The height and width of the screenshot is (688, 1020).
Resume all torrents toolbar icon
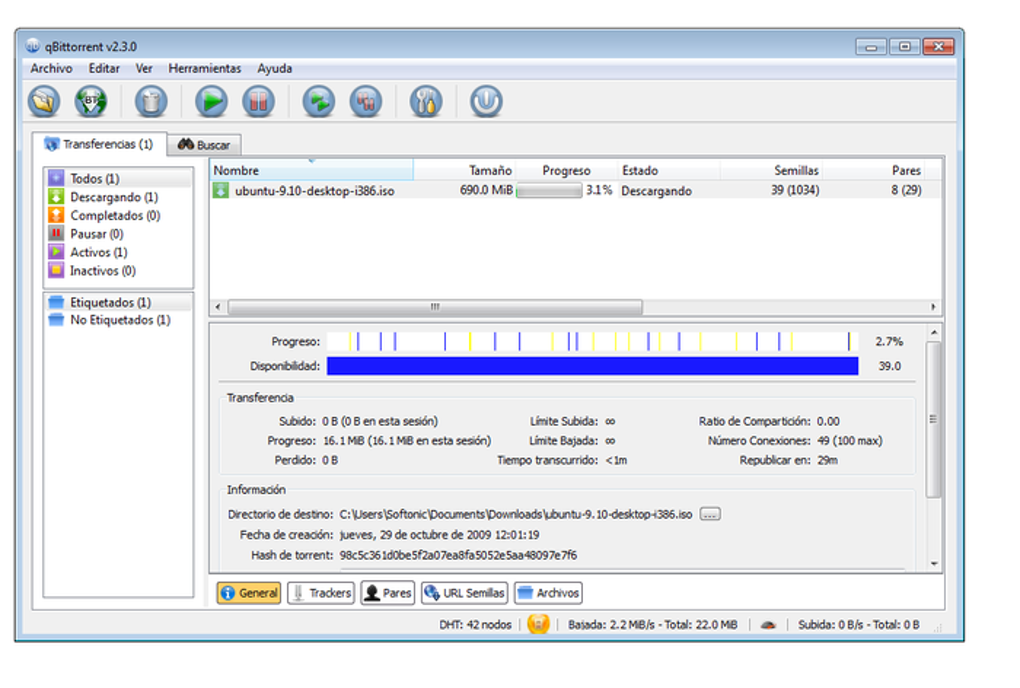pyautogui.click(x=319, y=102)
